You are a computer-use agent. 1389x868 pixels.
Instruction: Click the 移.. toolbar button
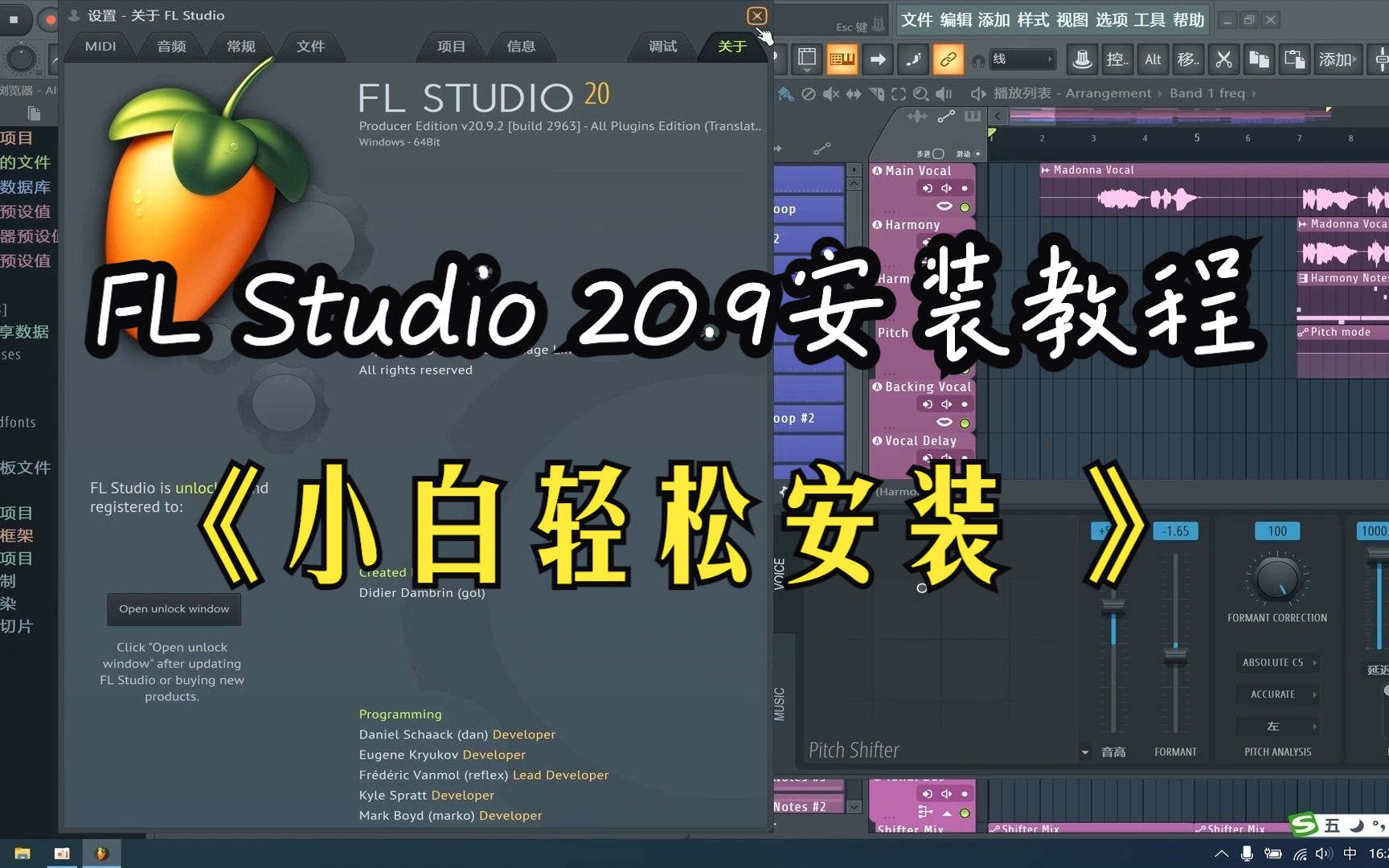point(1188,59)
